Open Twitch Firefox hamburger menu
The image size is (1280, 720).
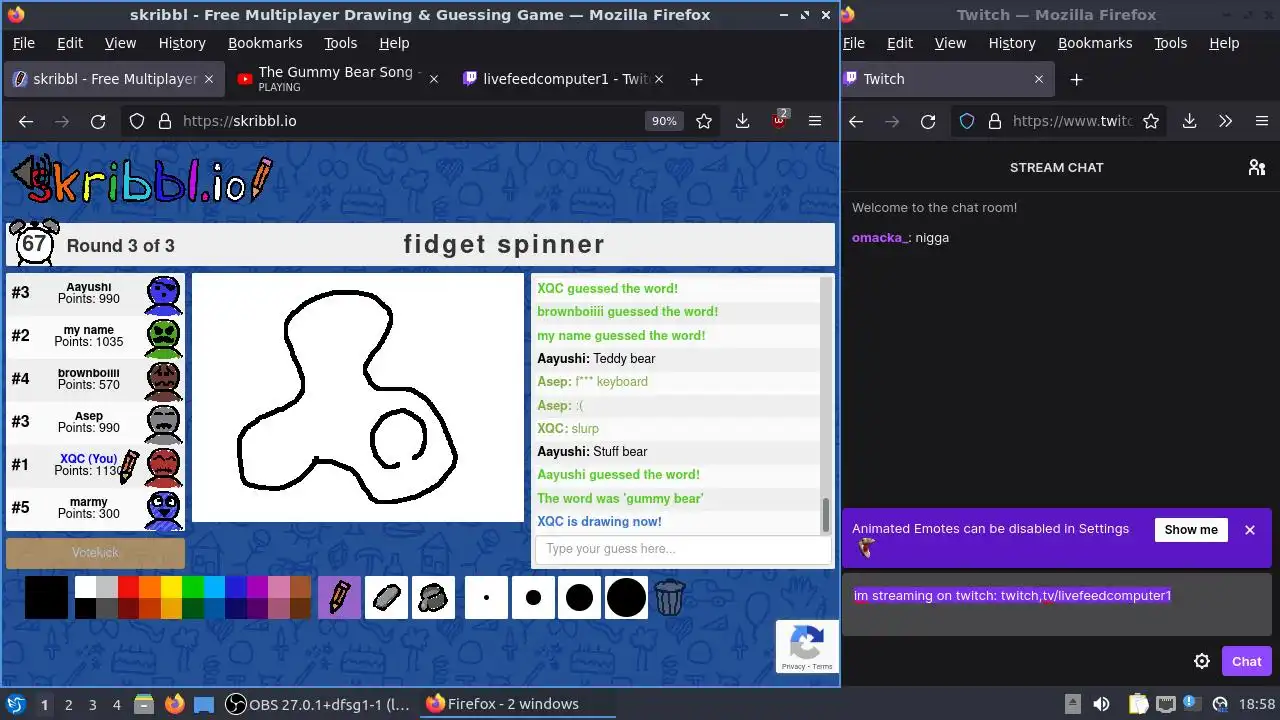coord(1261,121)
